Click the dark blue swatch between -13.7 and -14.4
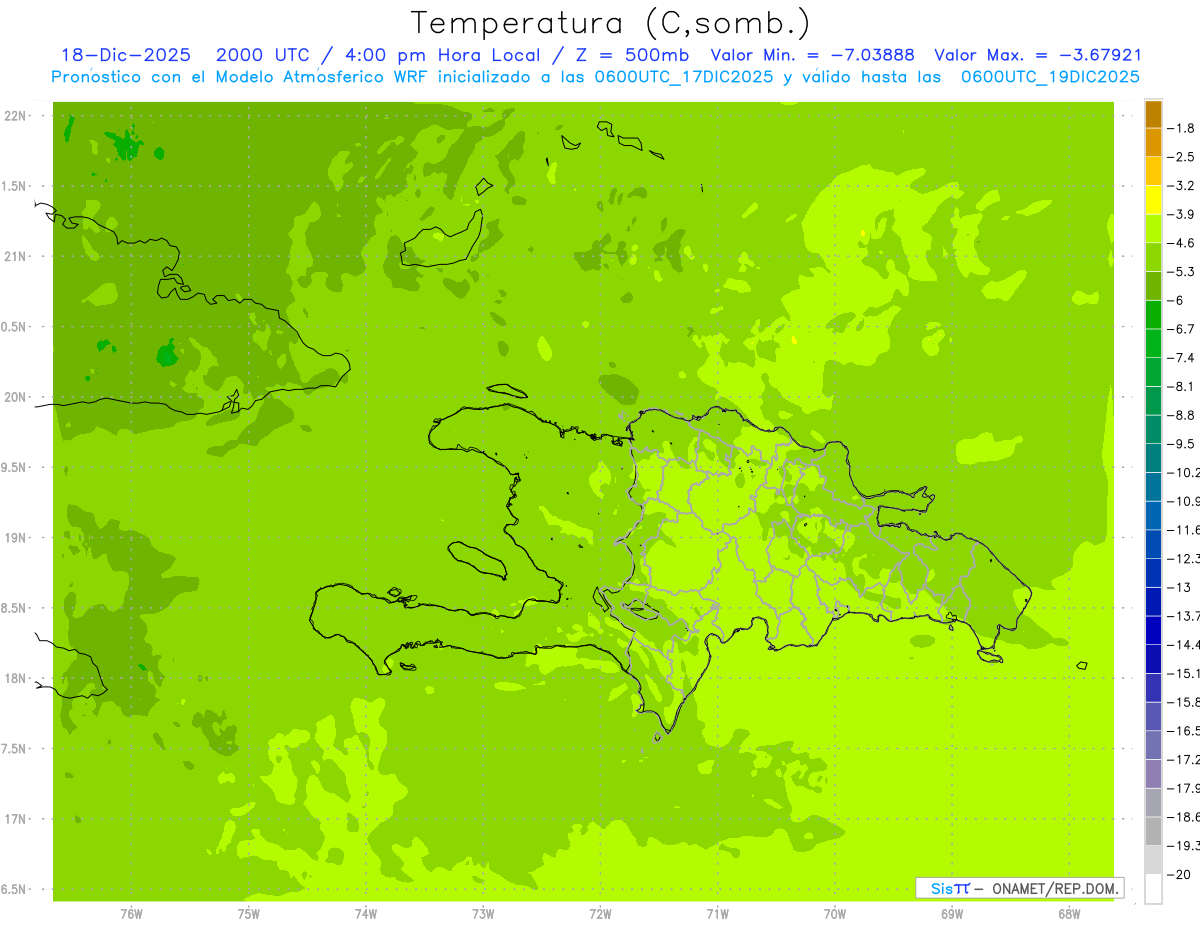 tap(1153, 630)
